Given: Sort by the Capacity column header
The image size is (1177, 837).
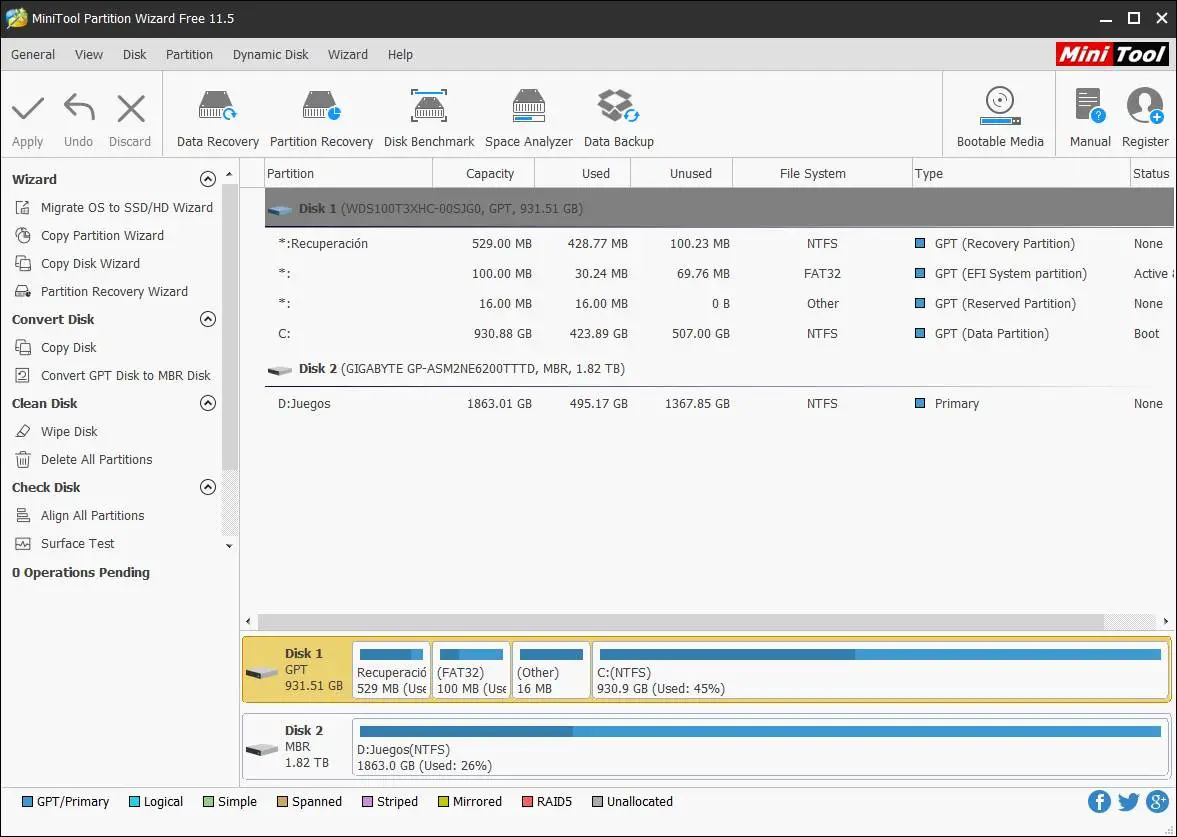Looking at the screenshot, I should (x=489, y=174).
